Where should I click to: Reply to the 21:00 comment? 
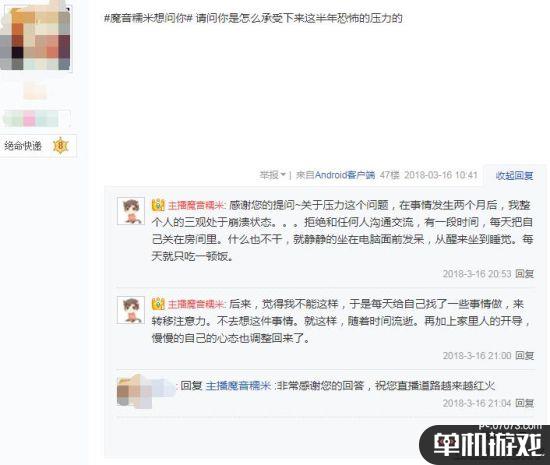[525, 356]
